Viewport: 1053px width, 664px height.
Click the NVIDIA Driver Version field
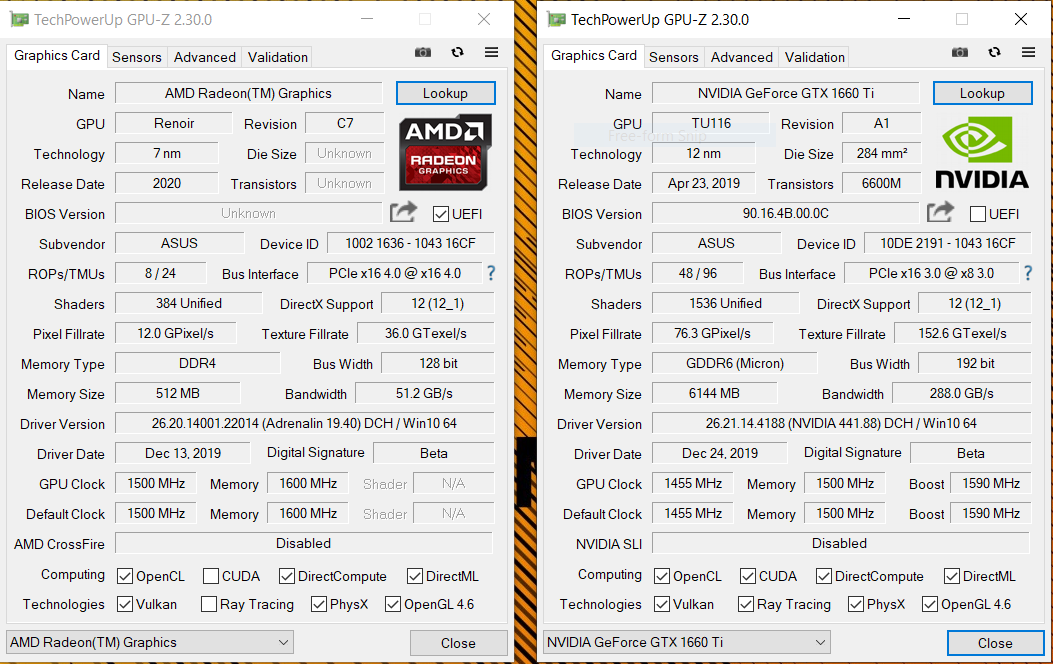(841, 423)
